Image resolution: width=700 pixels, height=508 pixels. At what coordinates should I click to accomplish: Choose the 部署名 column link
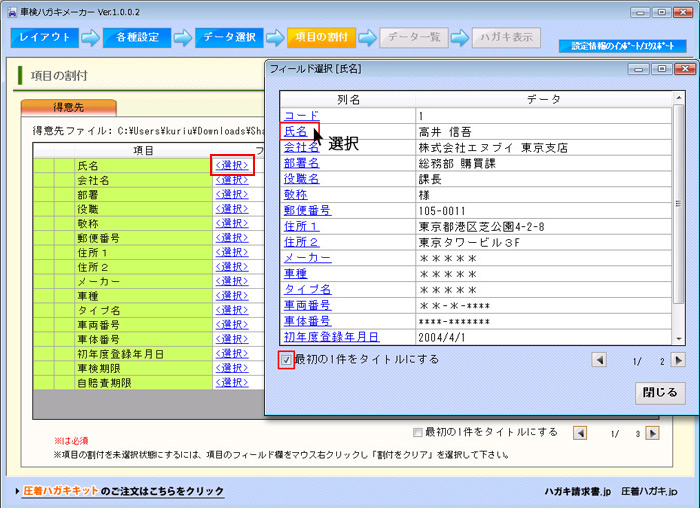coord(301,163)
